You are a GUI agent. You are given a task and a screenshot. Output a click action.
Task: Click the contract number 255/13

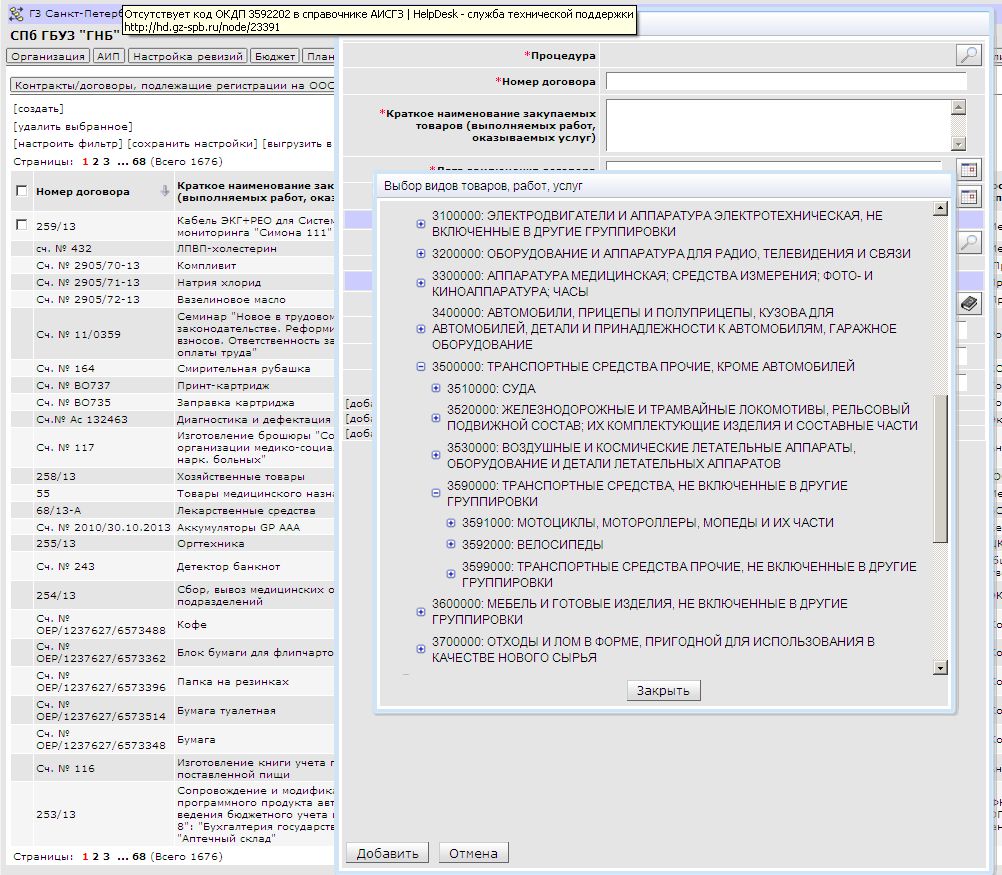[x=56, y=543]
